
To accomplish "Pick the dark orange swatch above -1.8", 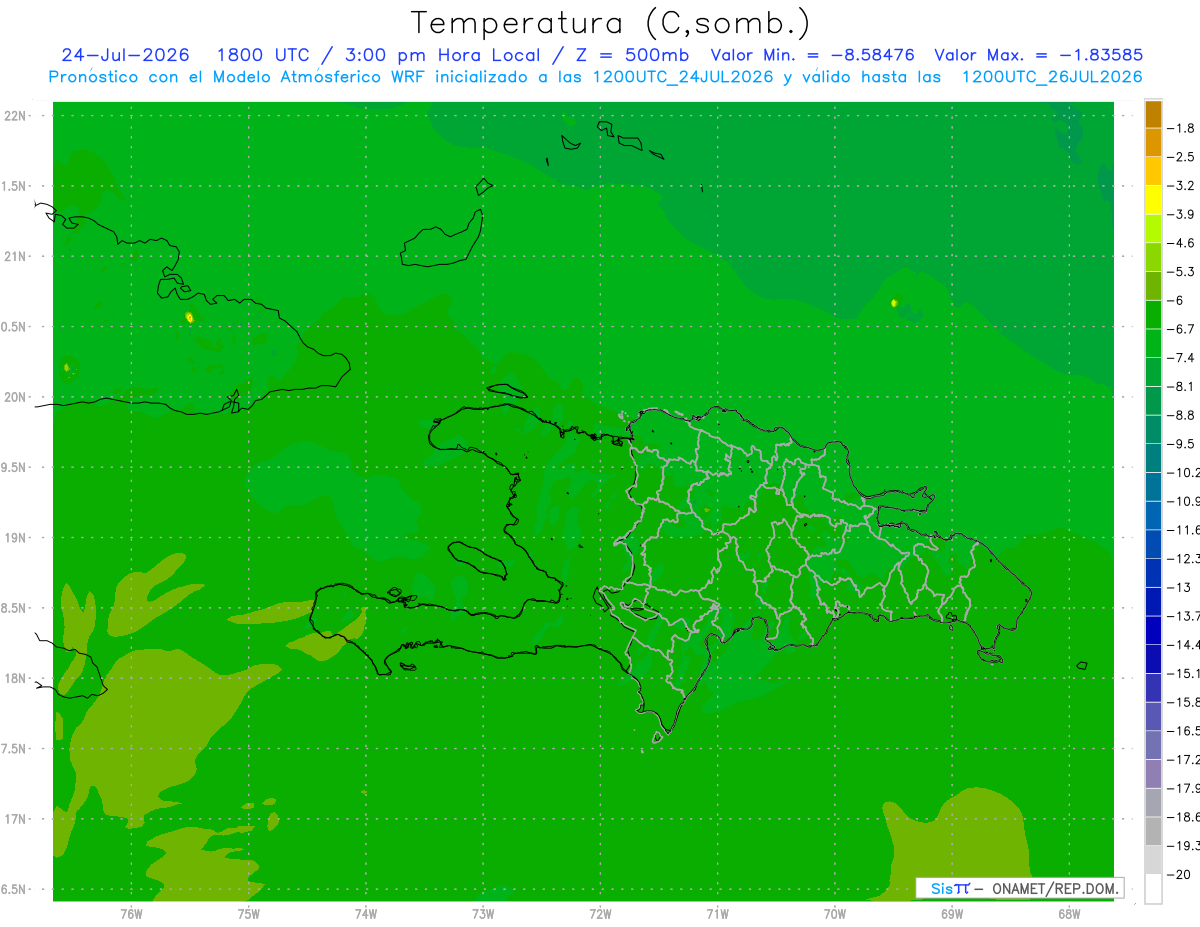I will point(1153,114).
